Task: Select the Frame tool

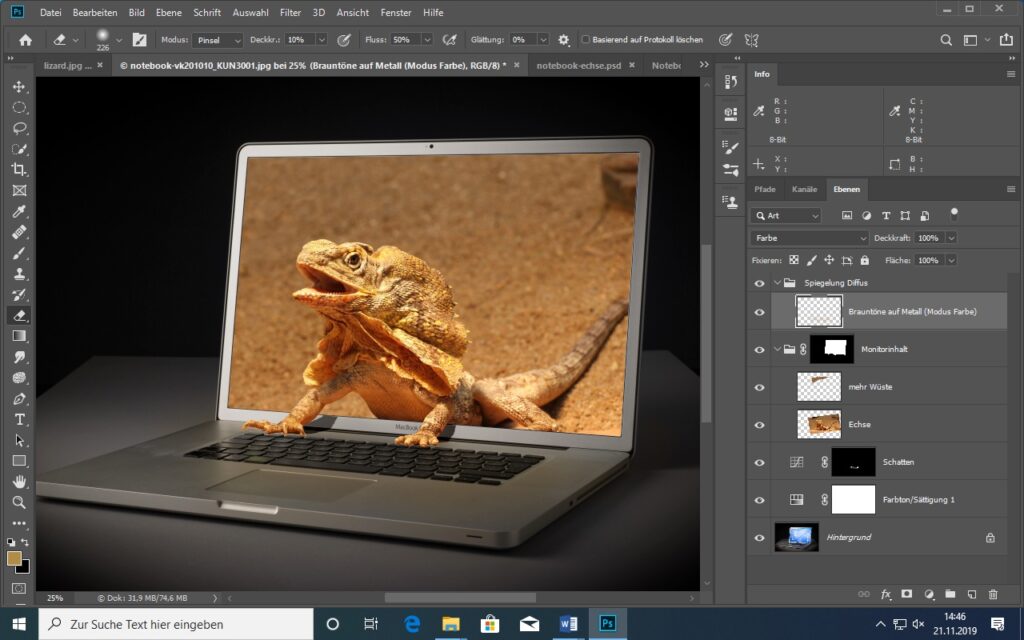Action: coord(19,191)
